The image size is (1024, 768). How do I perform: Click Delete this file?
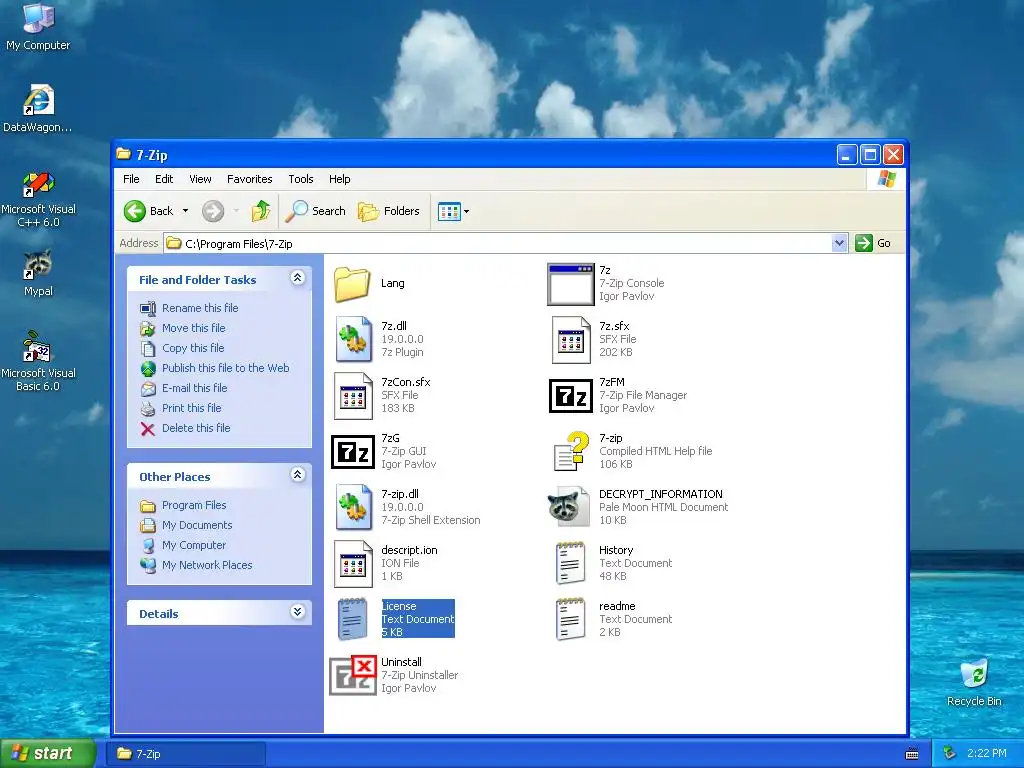click(x=196, y=428)
